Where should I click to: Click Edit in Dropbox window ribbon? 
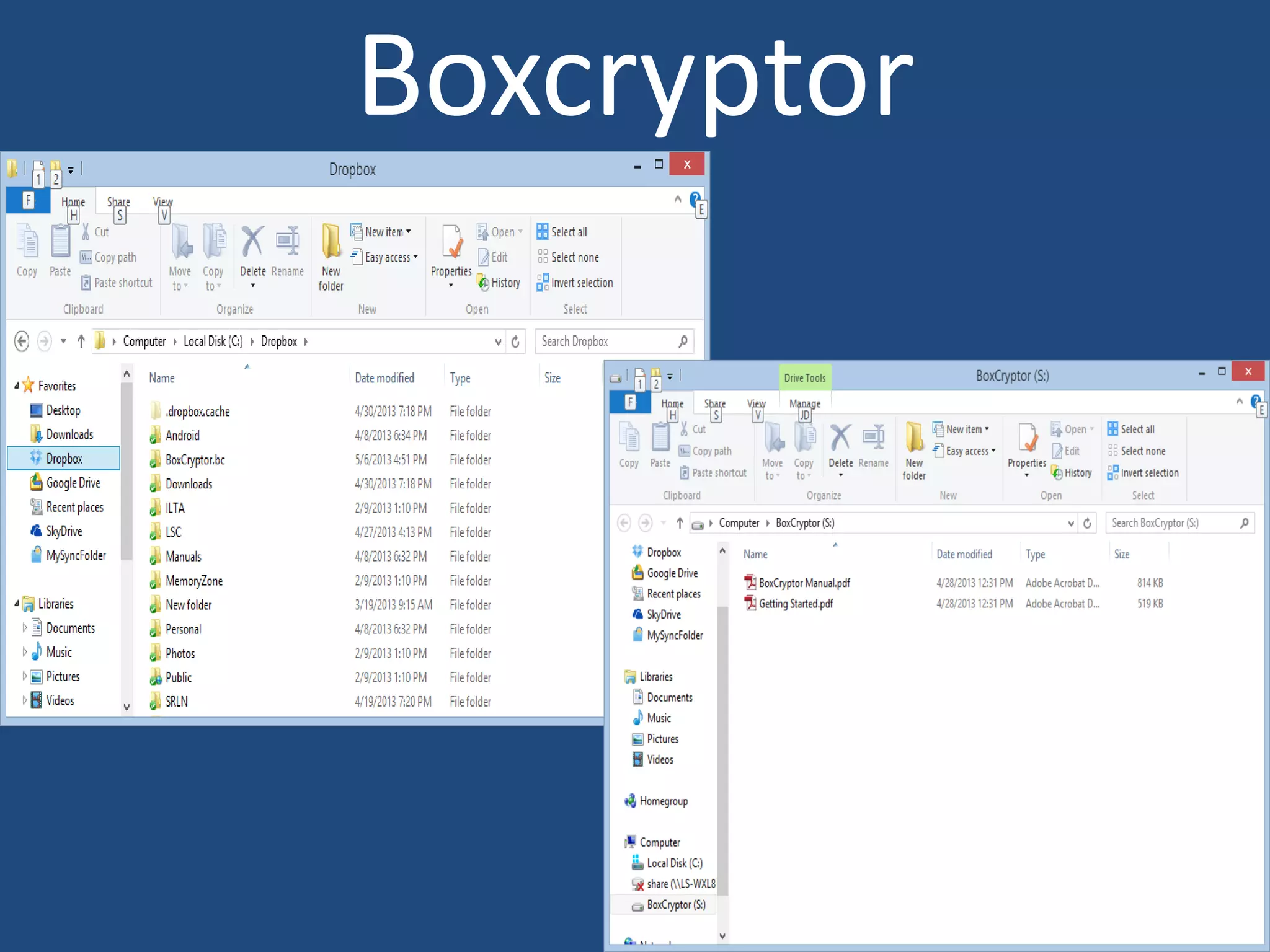click(x=493, y=257)
